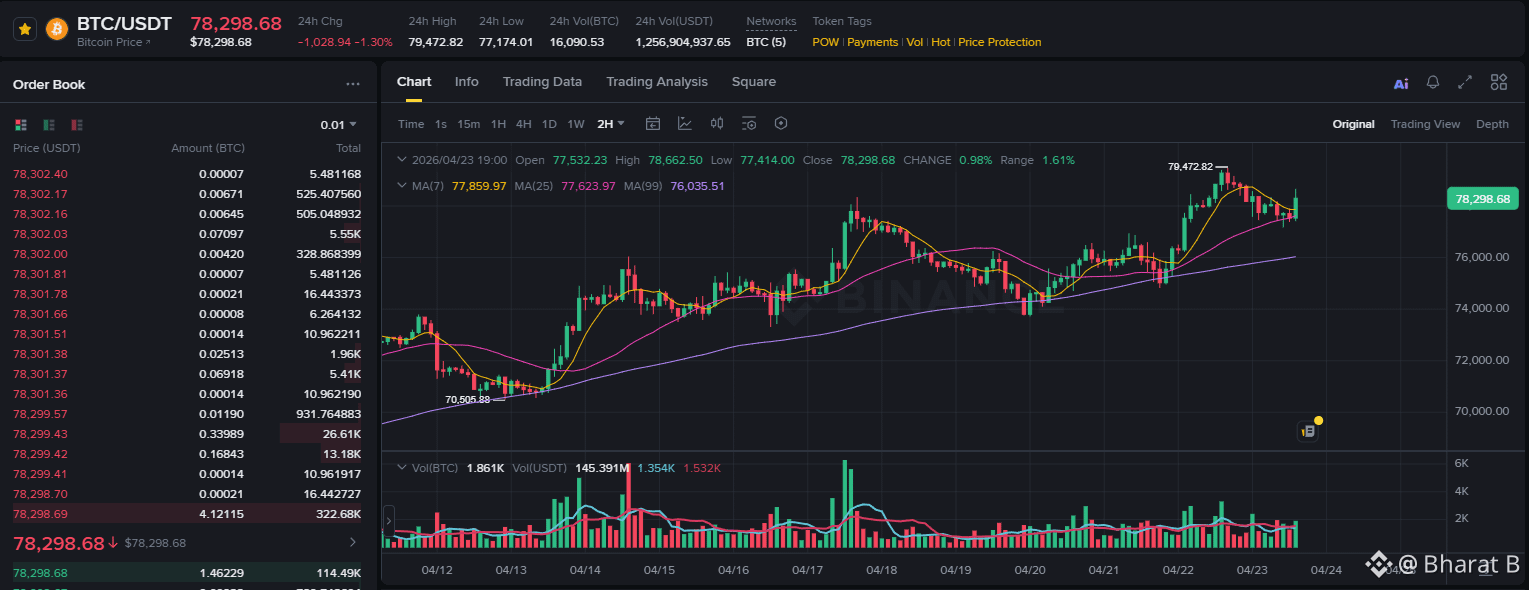Open the chart display settings icon
Screen dimensions: 1529x590
pyautogui.click(x=749, y=124)
